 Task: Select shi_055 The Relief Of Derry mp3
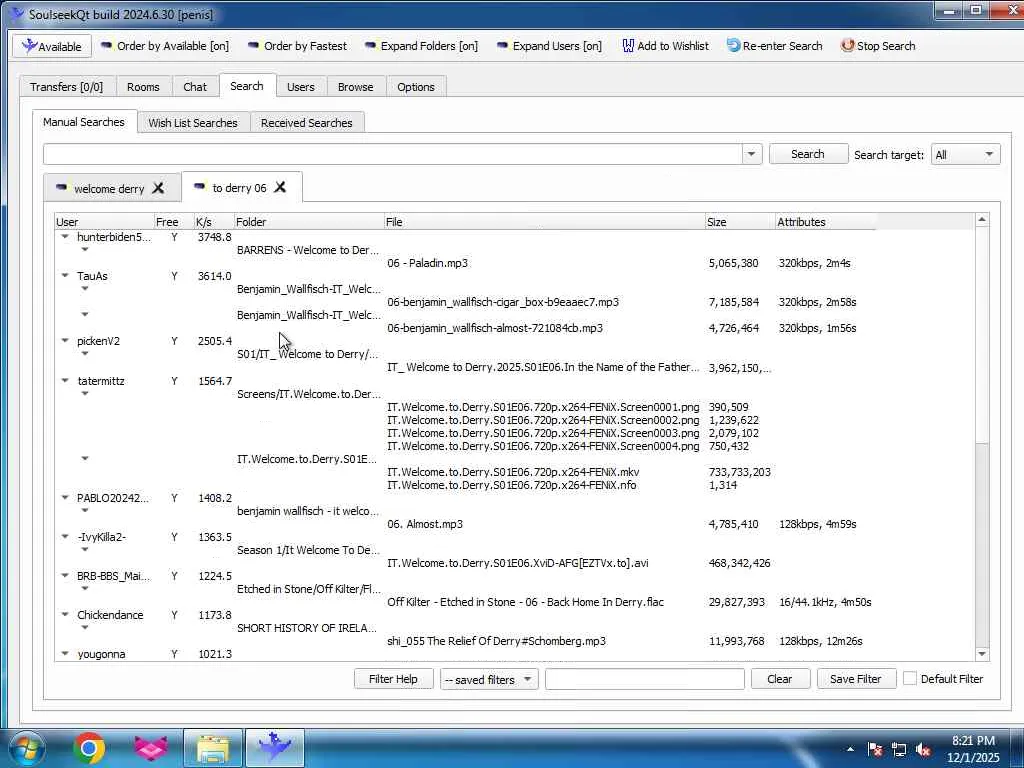tap(496, 641)
